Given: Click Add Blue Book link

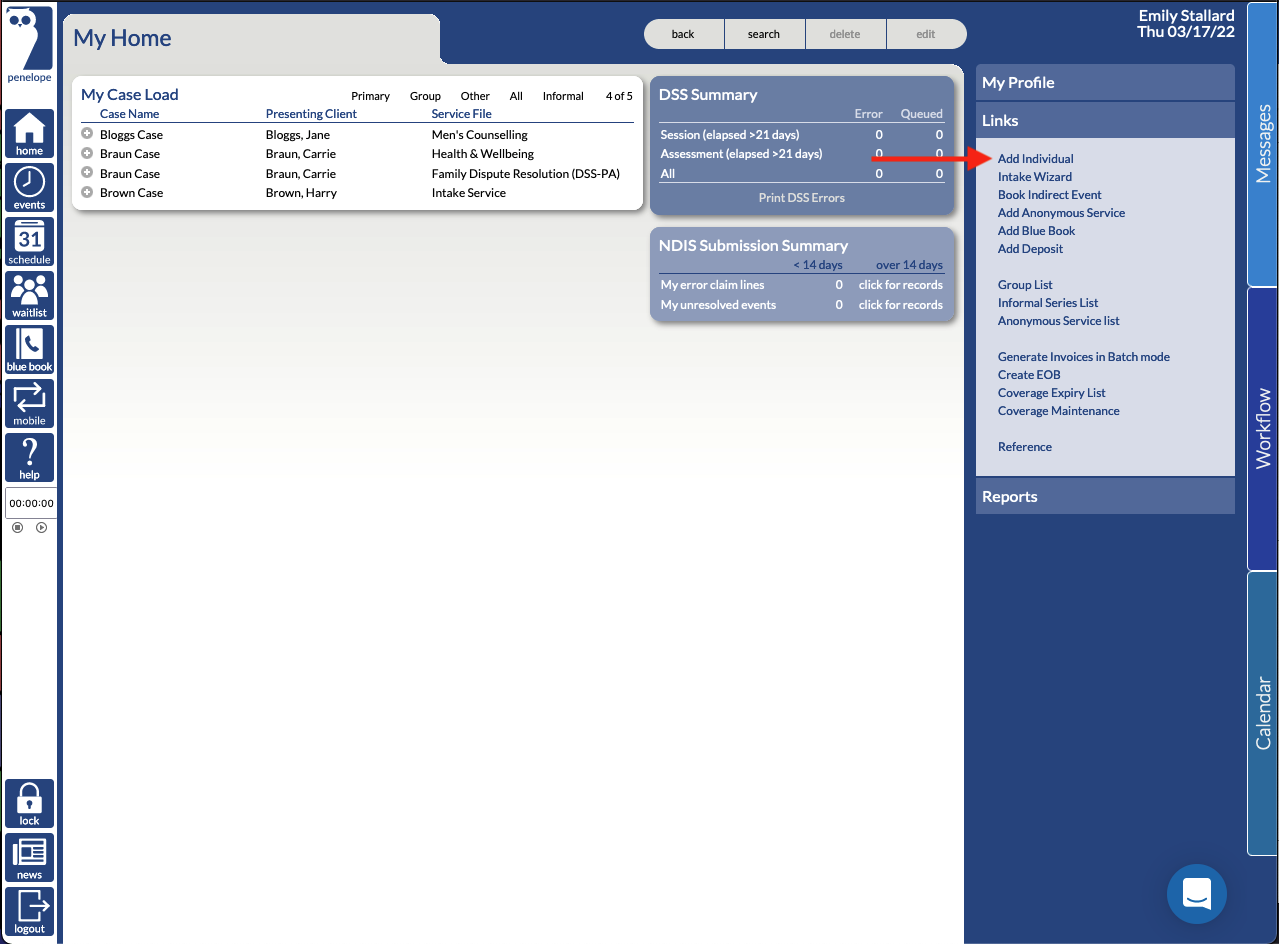Looking at the screenshot, I should tap(1036, 231).
